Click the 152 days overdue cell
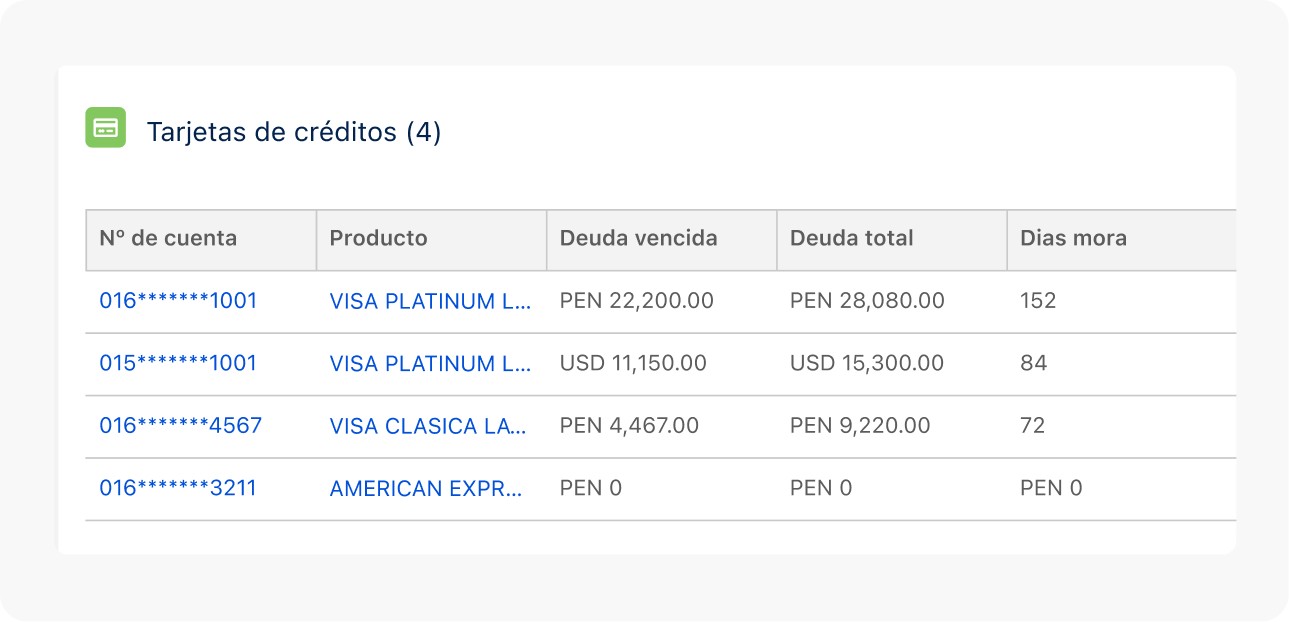 (1038, 301)
